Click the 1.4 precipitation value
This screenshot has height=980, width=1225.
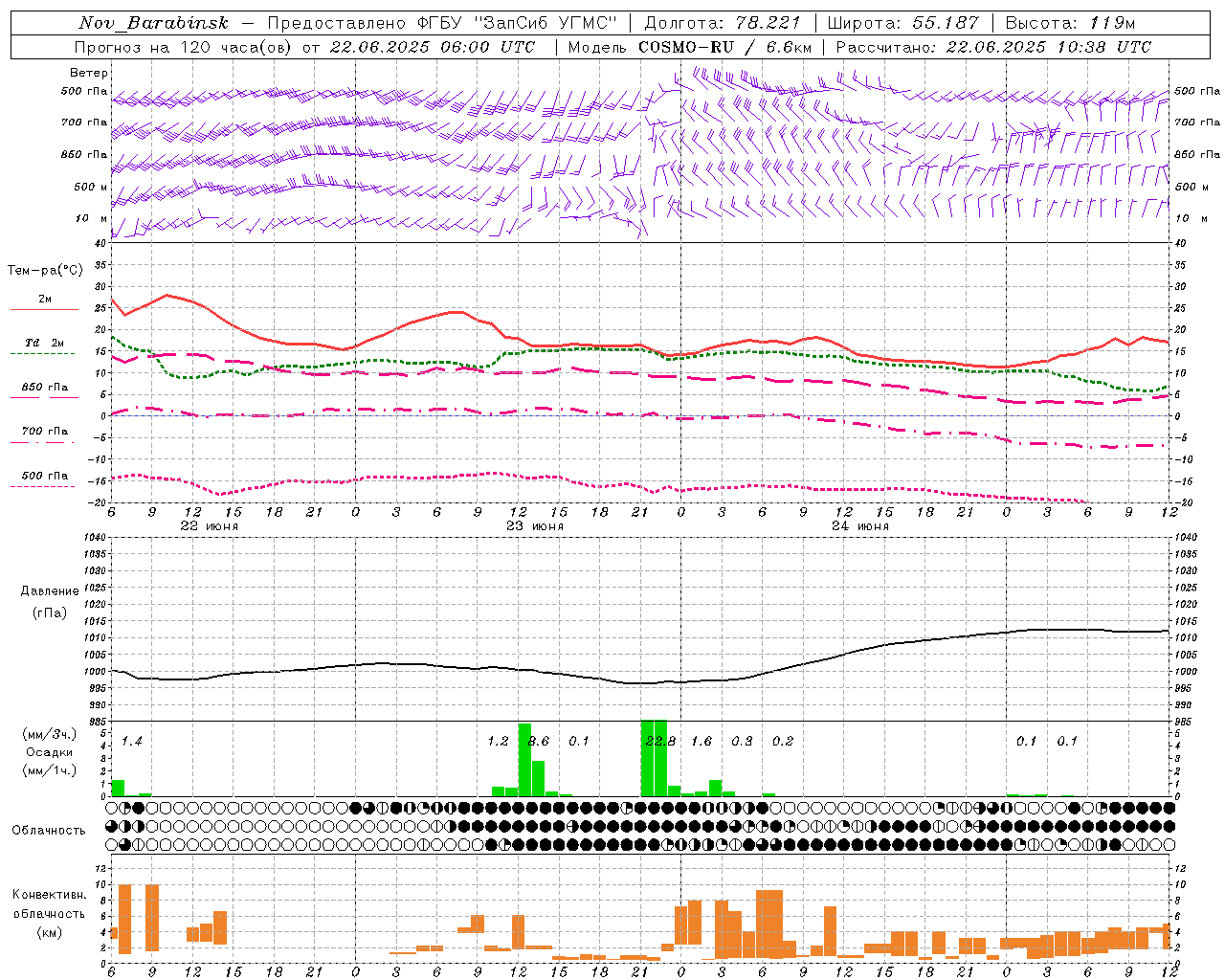(x=131, y=741)
